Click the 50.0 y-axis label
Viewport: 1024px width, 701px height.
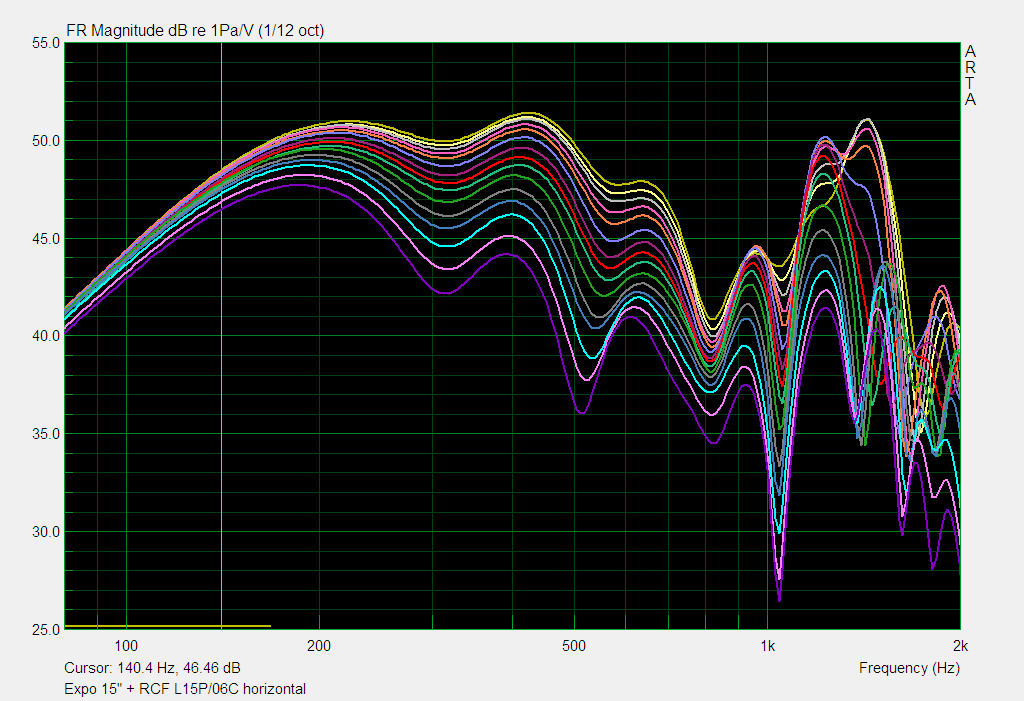tap(46, 141)
